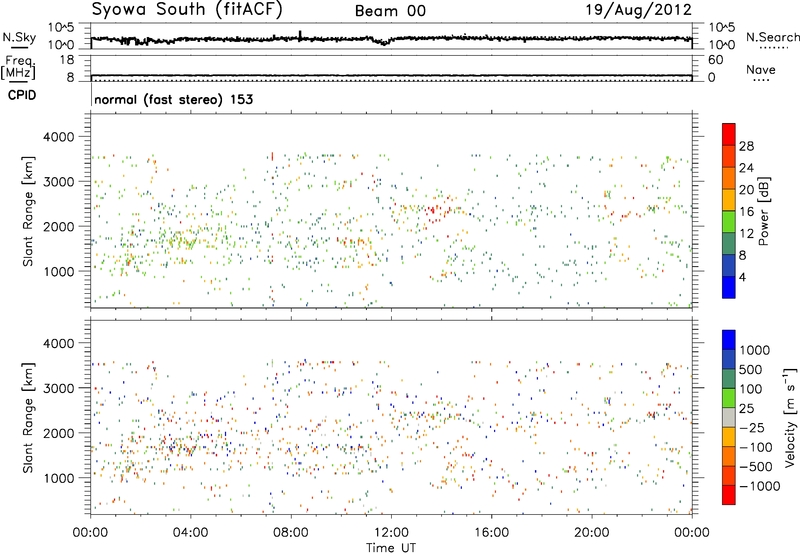Click the '16:00' time axis tick
Image resolution: width=800 pixels, height=554 pixels.
point(491,533)
